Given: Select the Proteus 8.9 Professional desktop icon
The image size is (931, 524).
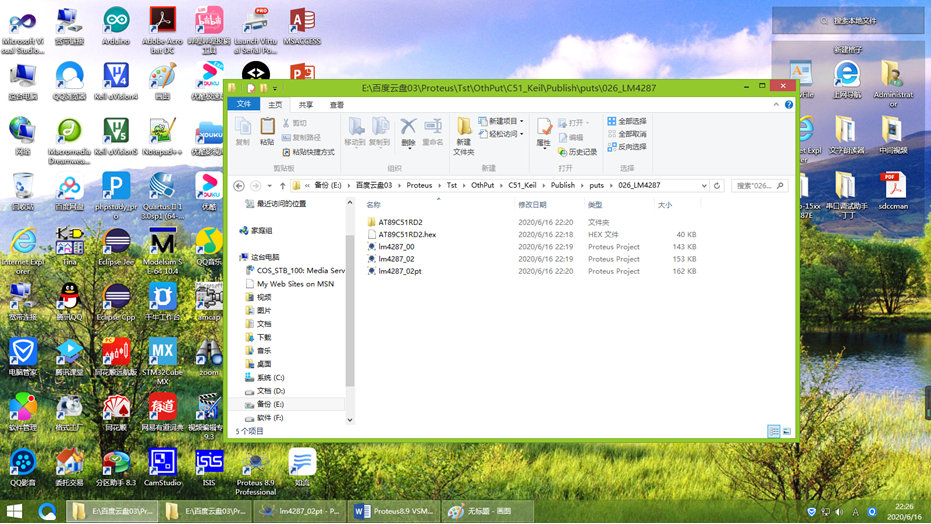Looking at the screenshot, I should (255, 474).
